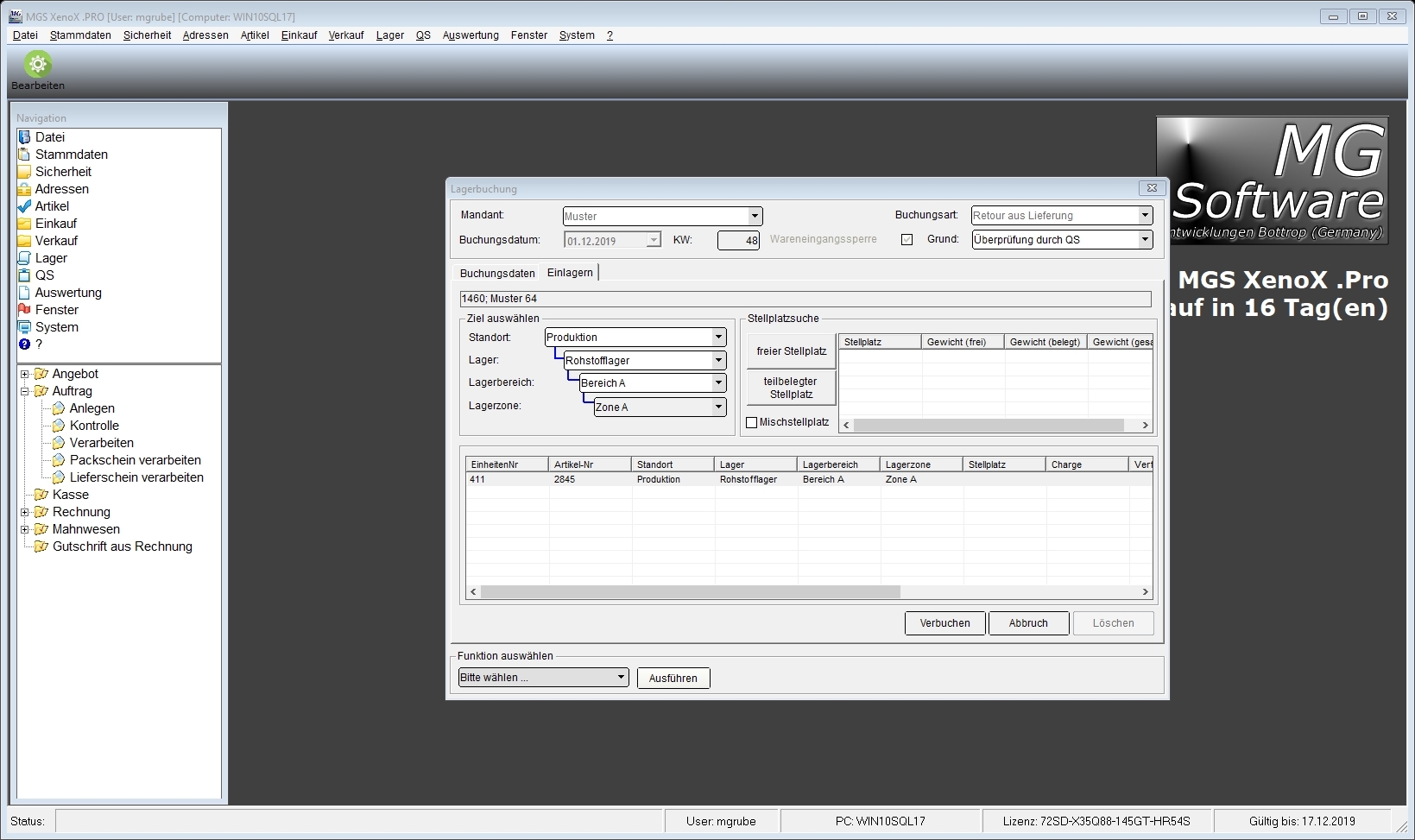Open the Buchungsart dropdown
The width and height of the screenshot is (1415, 840).
[1145, 216]
